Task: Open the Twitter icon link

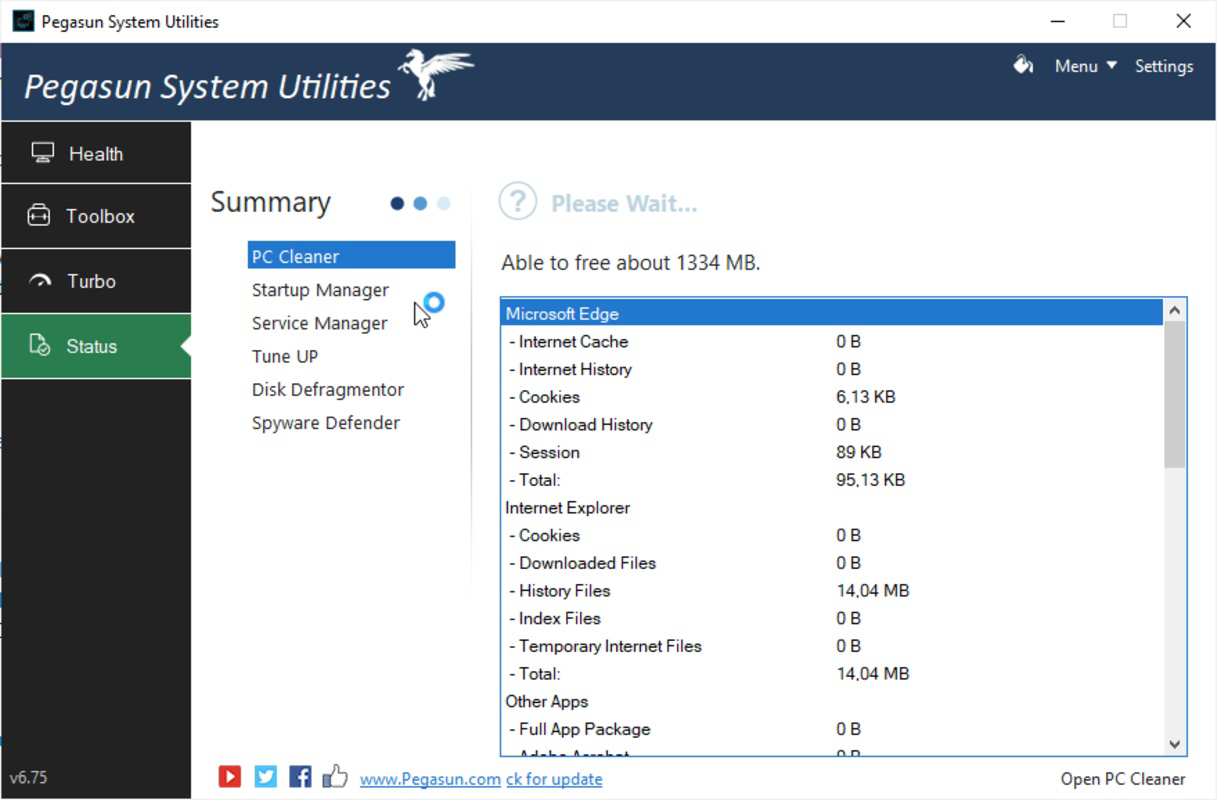Action: [265, 776]
